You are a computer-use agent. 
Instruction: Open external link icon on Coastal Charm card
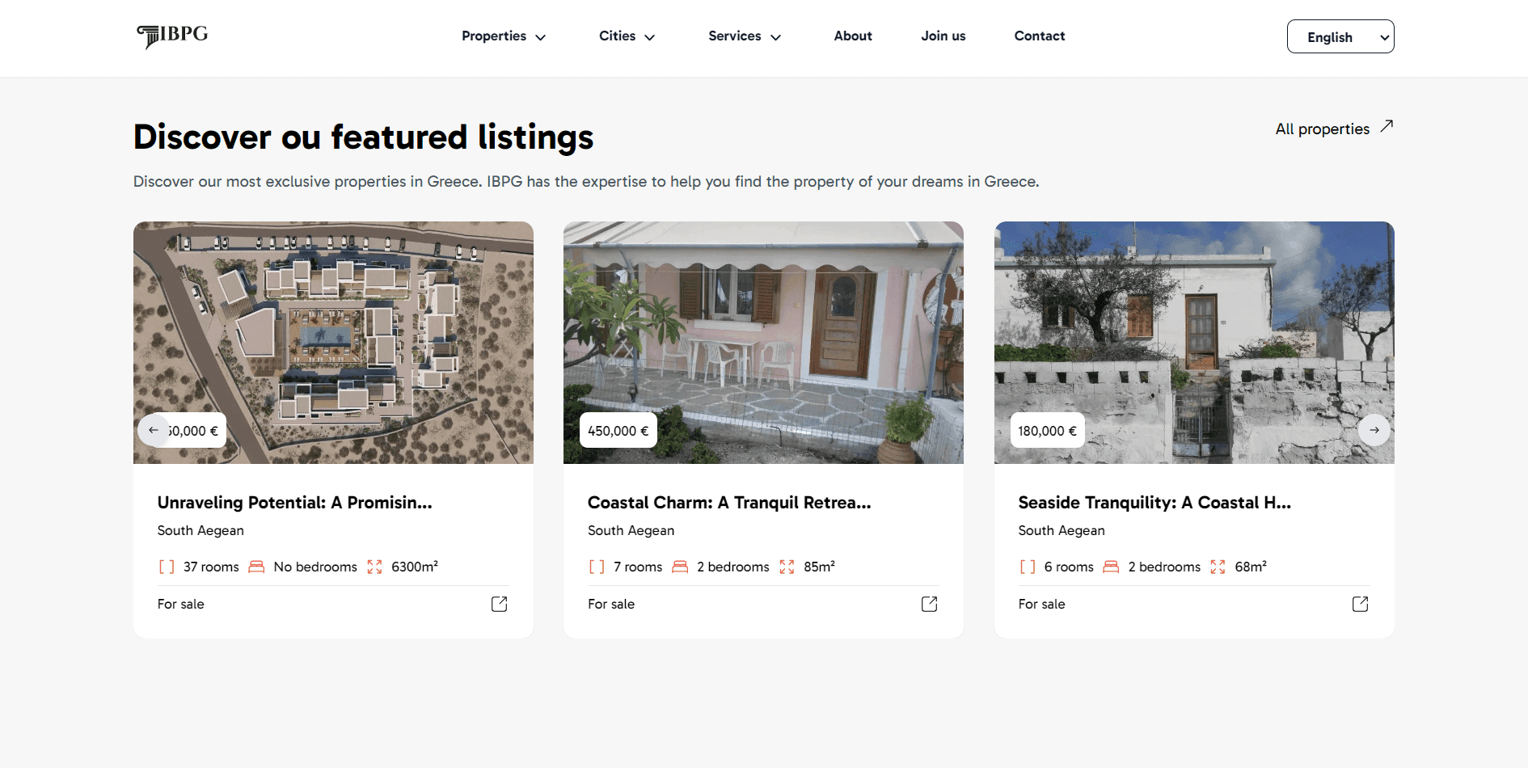coord(929,604)
